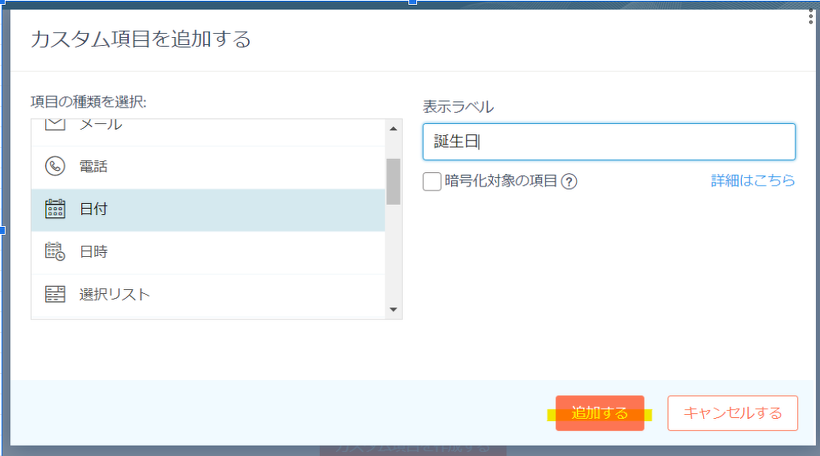Click the field type list scrollbar thumb
The image size is (820, 456).
coord(393,180)
